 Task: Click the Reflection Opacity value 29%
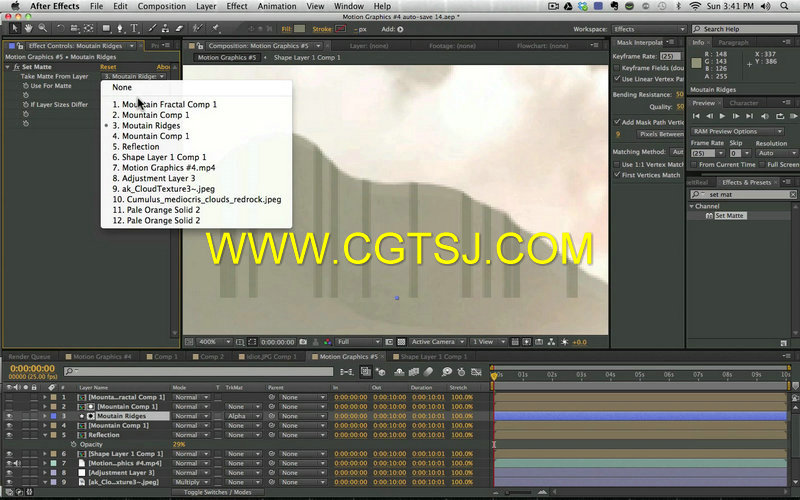point(179,444)
